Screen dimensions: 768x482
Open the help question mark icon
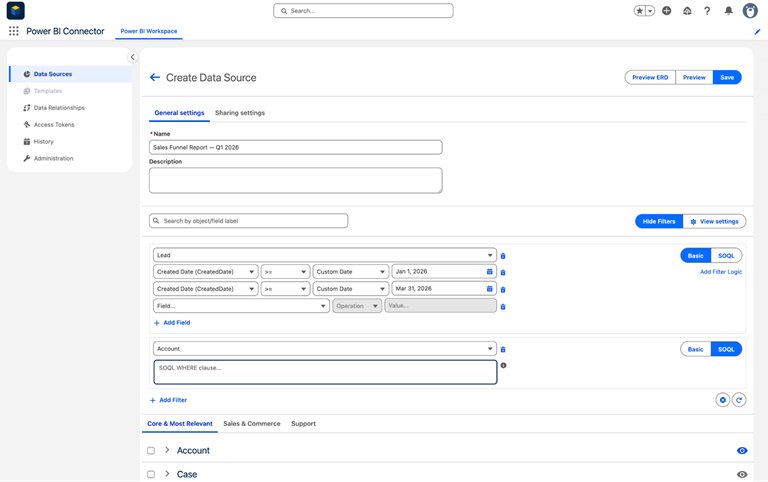click(707, 11)
